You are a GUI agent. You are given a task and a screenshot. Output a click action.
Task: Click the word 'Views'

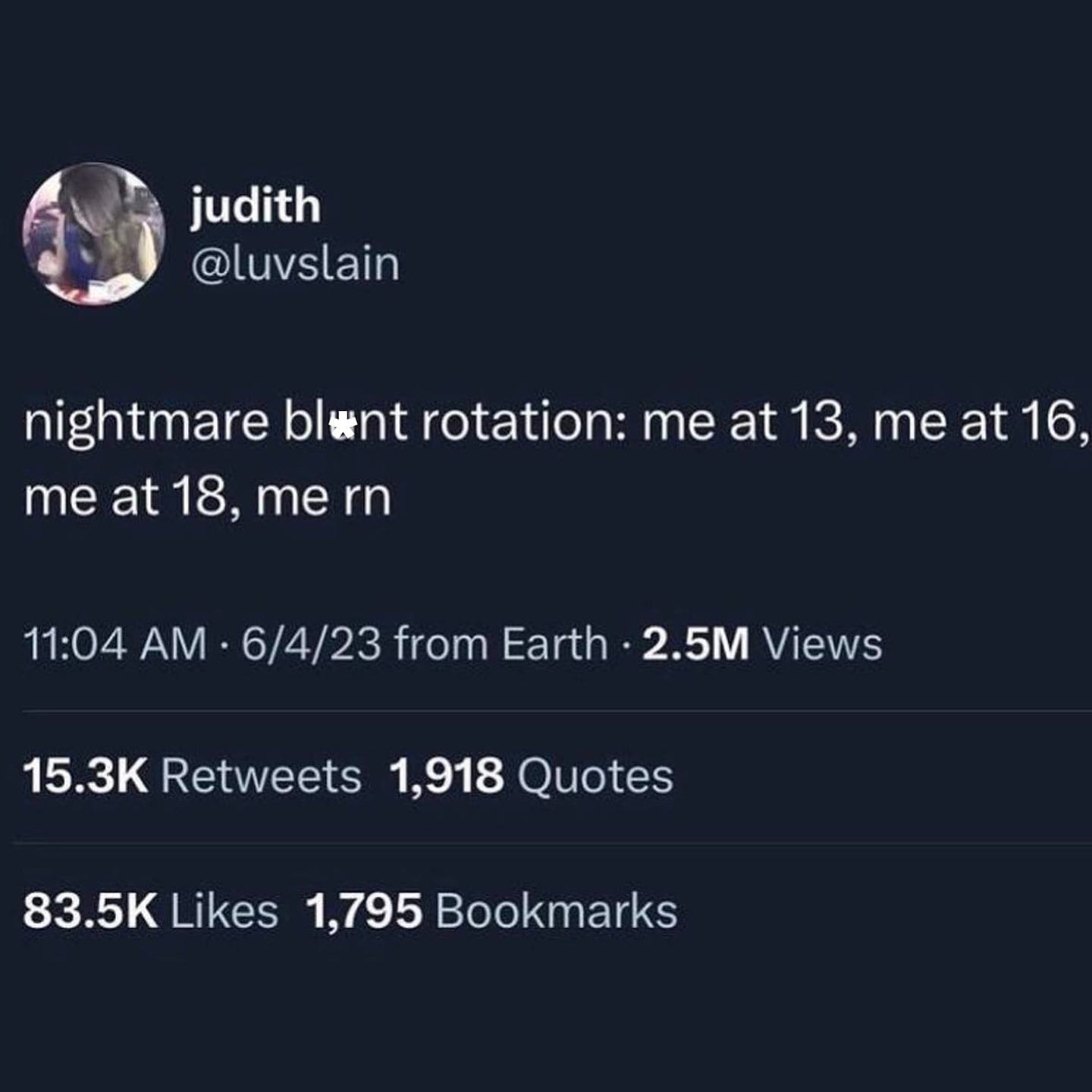coord(822,644)
